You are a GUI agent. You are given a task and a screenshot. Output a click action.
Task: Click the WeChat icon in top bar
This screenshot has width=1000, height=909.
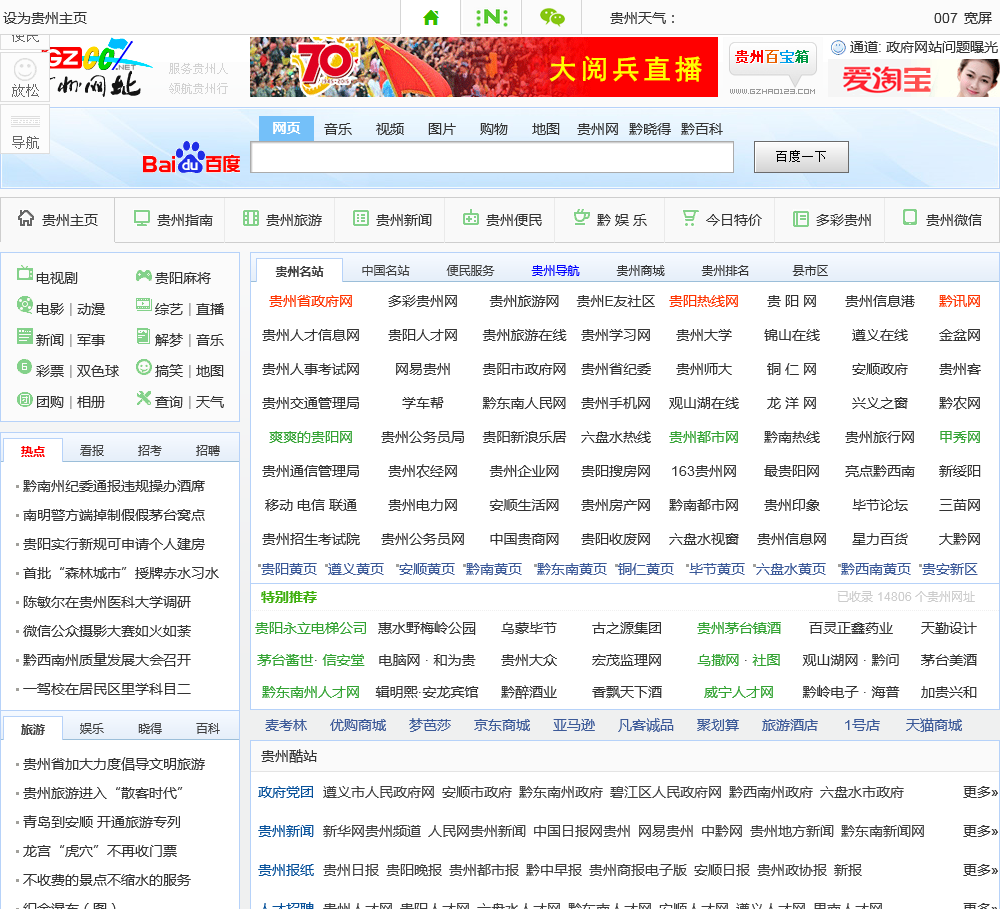[x=552, y=18]
